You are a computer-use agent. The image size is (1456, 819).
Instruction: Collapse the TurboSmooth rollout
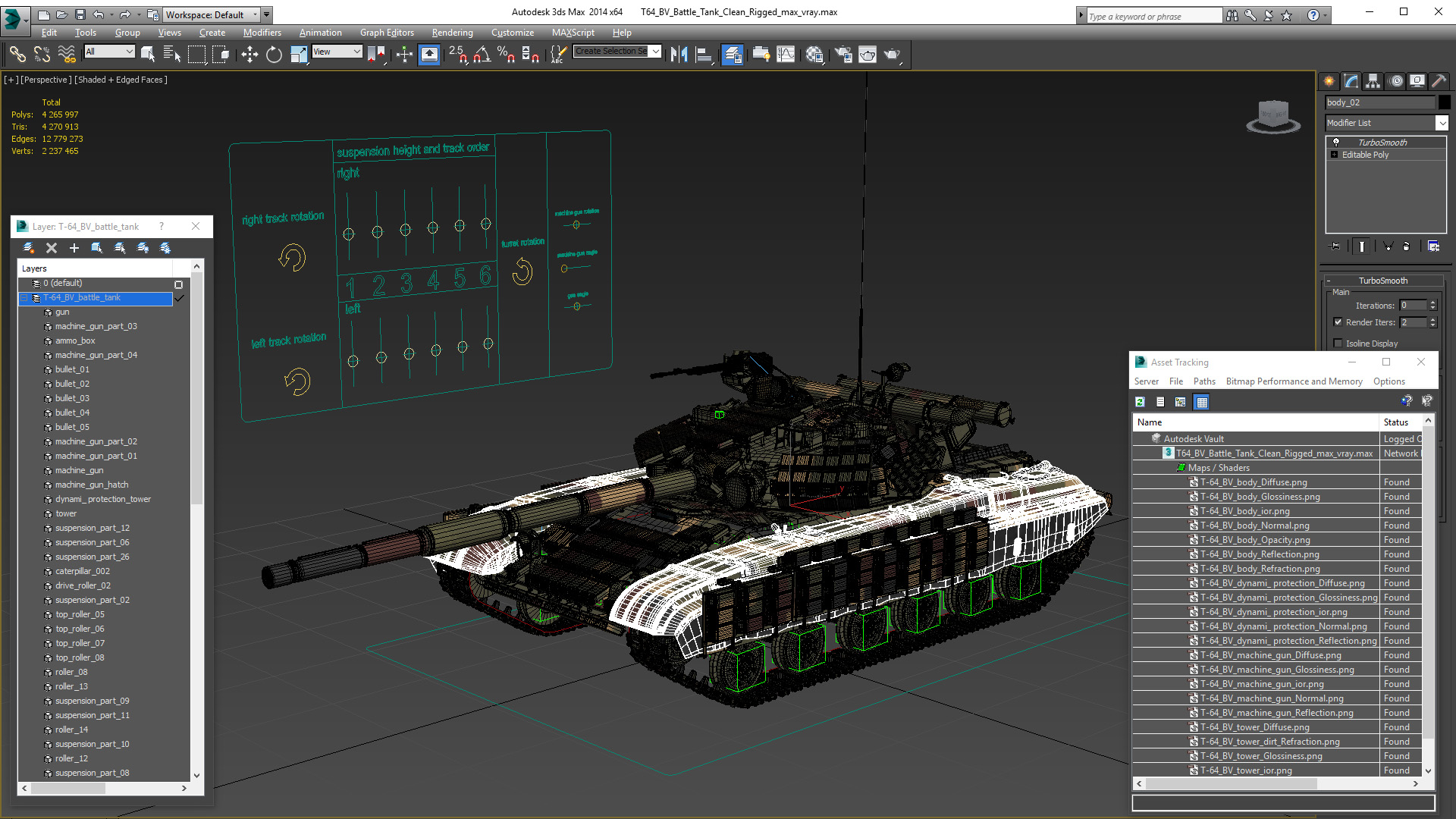(1382, 281)
